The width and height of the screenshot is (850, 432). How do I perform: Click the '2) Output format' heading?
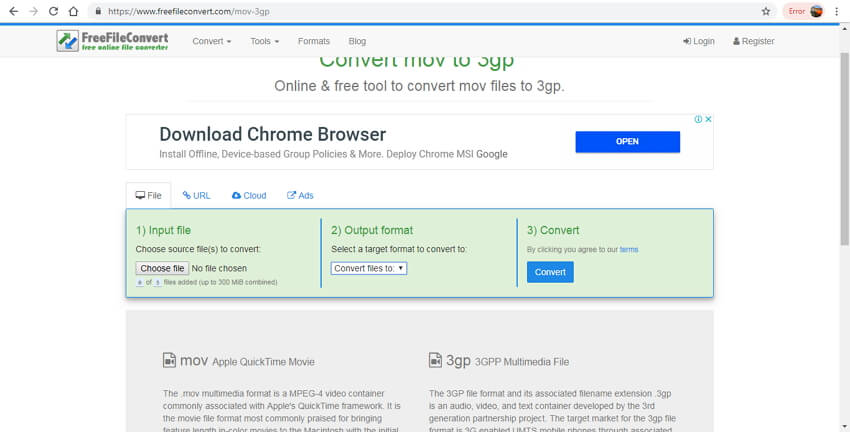pyautogui.click(x=372, y=230)
